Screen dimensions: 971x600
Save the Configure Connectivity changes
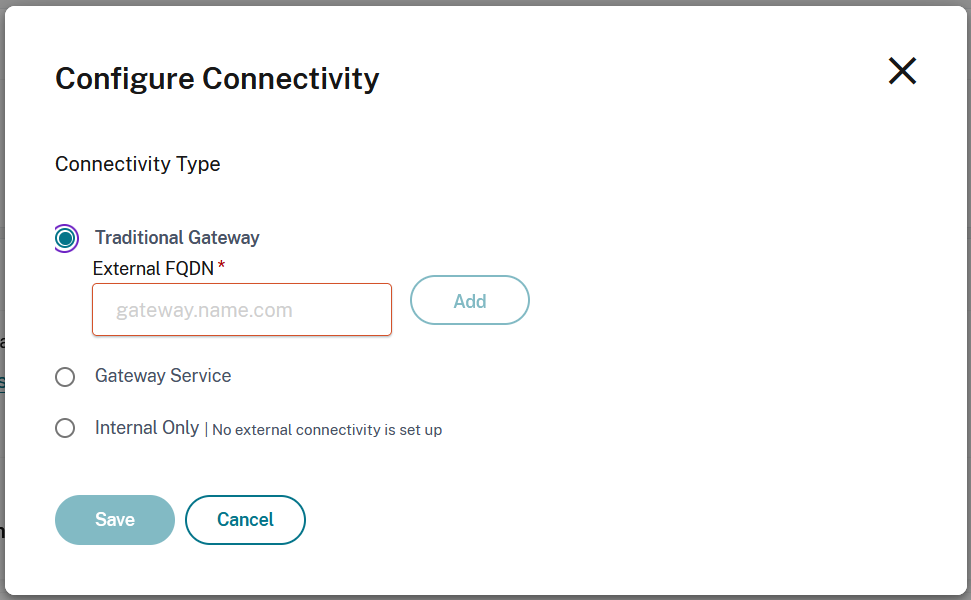tap(114, 519)
